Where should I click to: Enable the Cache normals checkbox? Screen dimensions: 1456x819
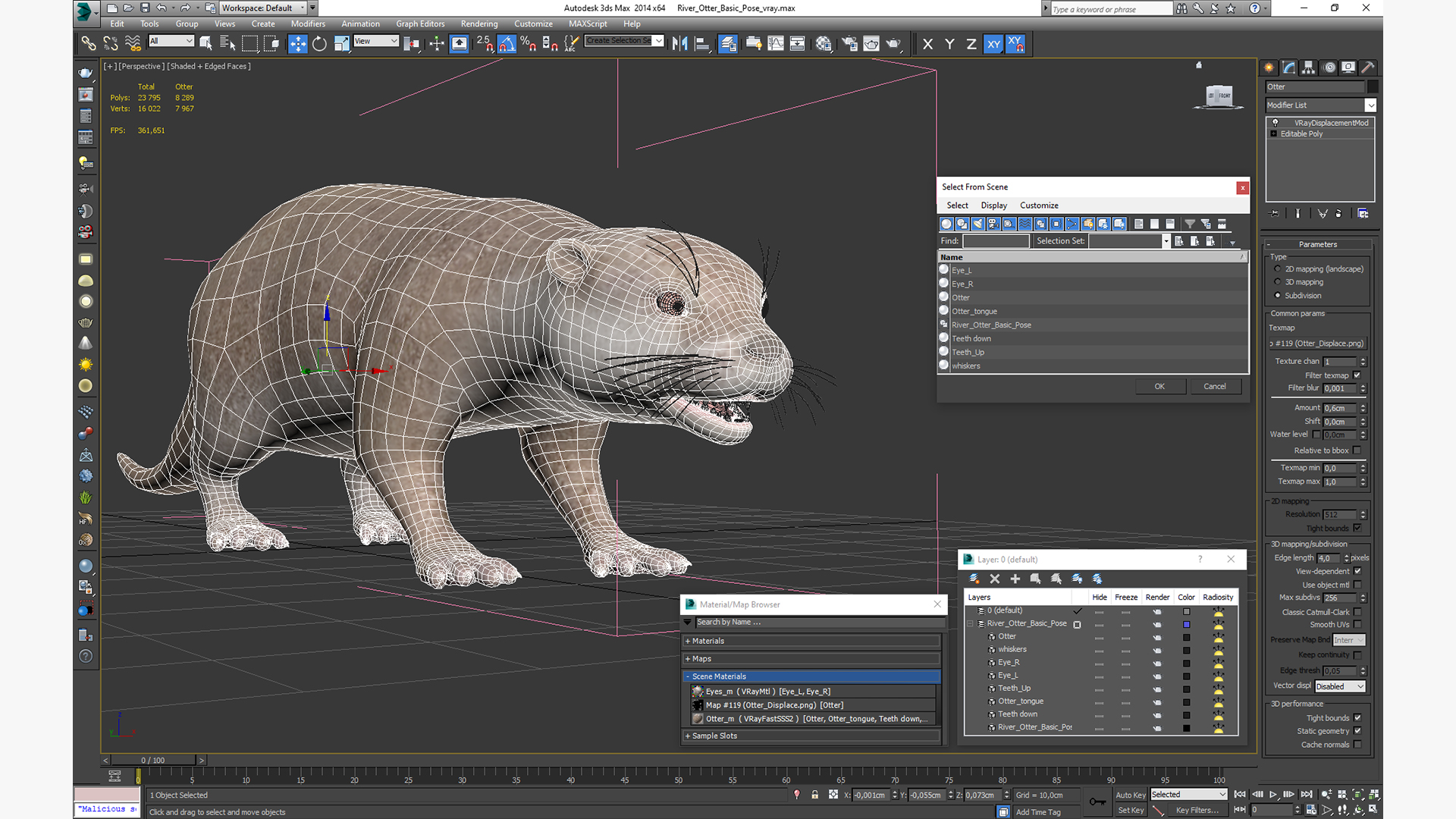pos(1357,745)
